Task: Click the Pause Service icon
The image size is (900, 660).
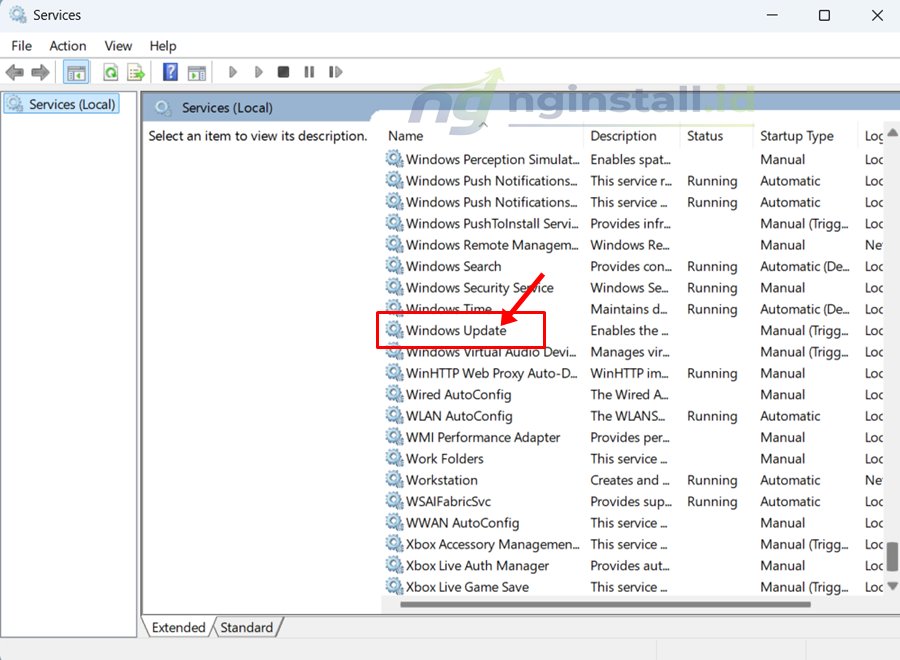Action: (309, 71)
